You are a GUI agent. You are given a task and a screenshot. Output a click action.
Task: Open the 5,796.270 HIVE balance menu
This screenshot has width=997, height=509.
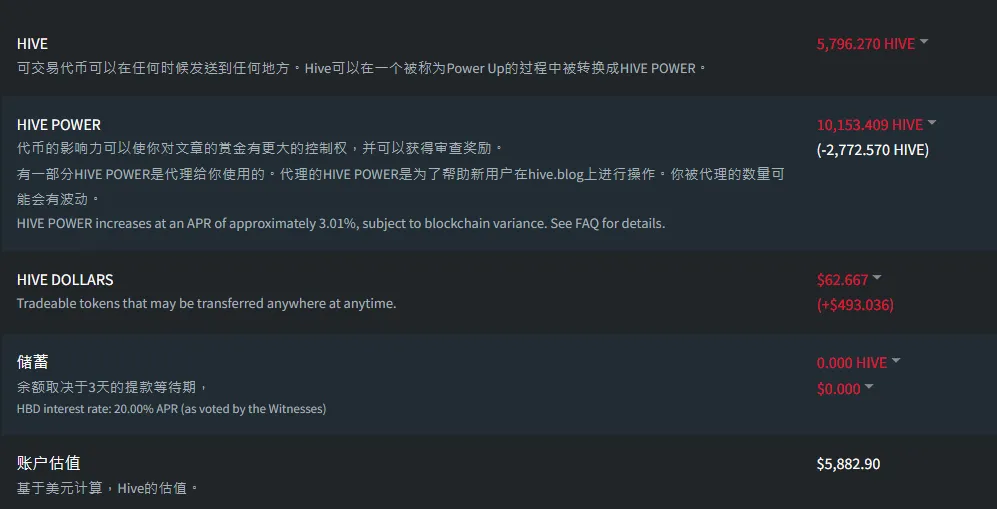pos(866,44)
